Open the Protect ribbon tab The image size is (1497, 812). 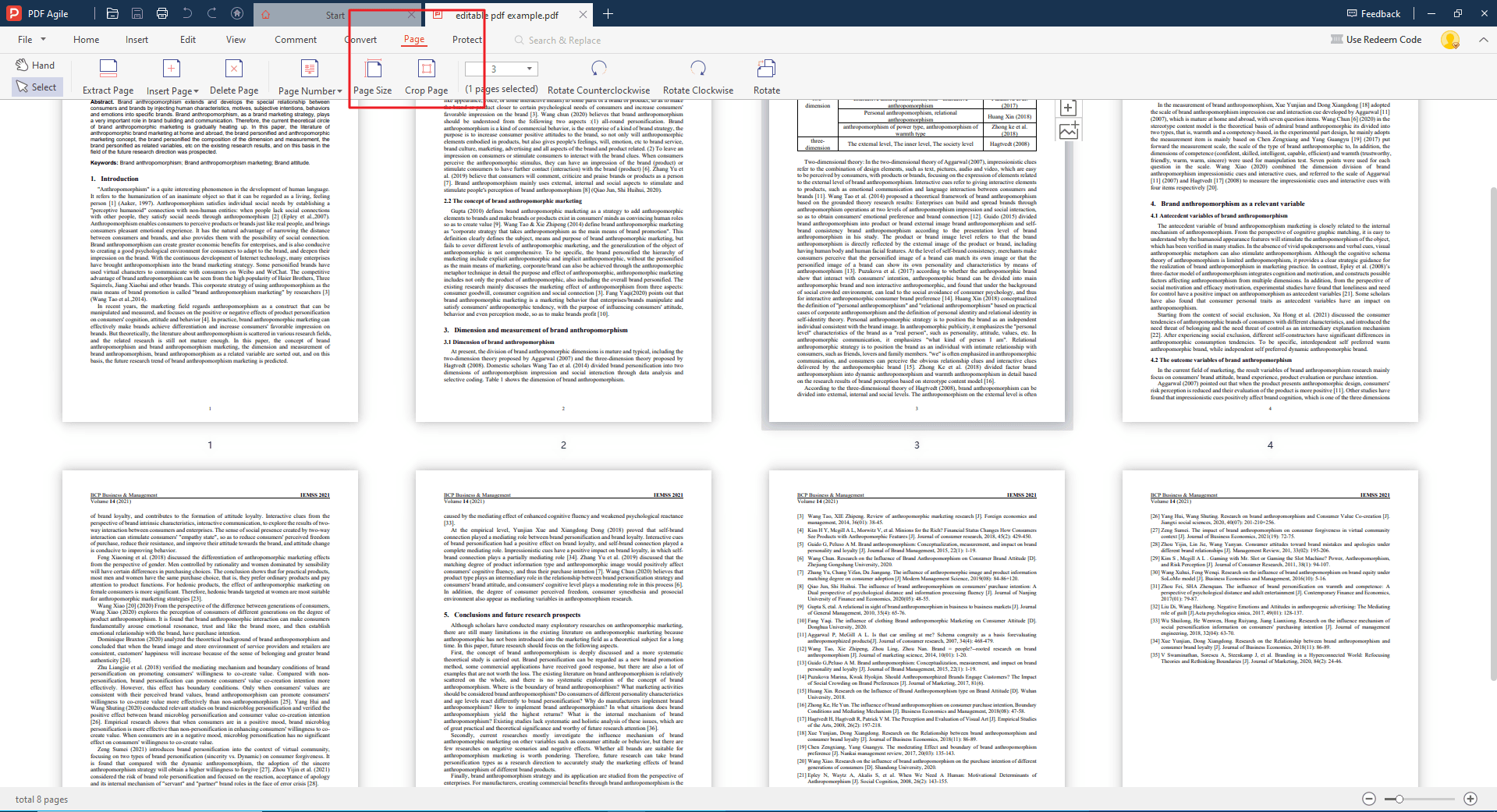(467, 40)
